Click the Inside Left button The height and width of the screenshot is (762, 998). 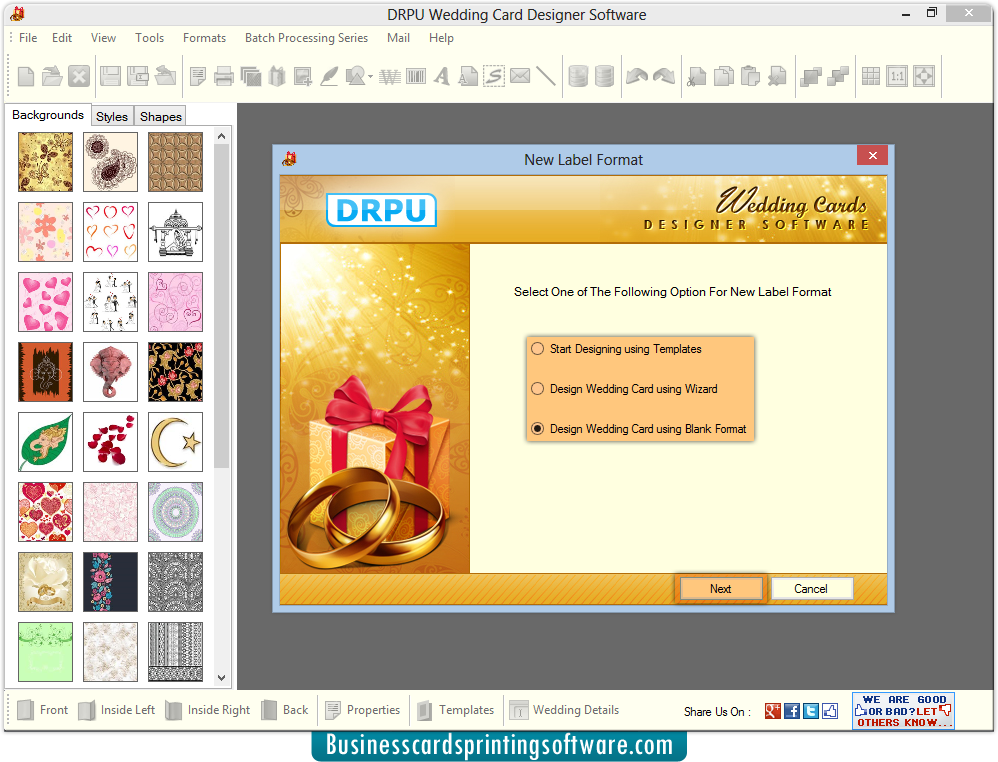coord(116,710)
